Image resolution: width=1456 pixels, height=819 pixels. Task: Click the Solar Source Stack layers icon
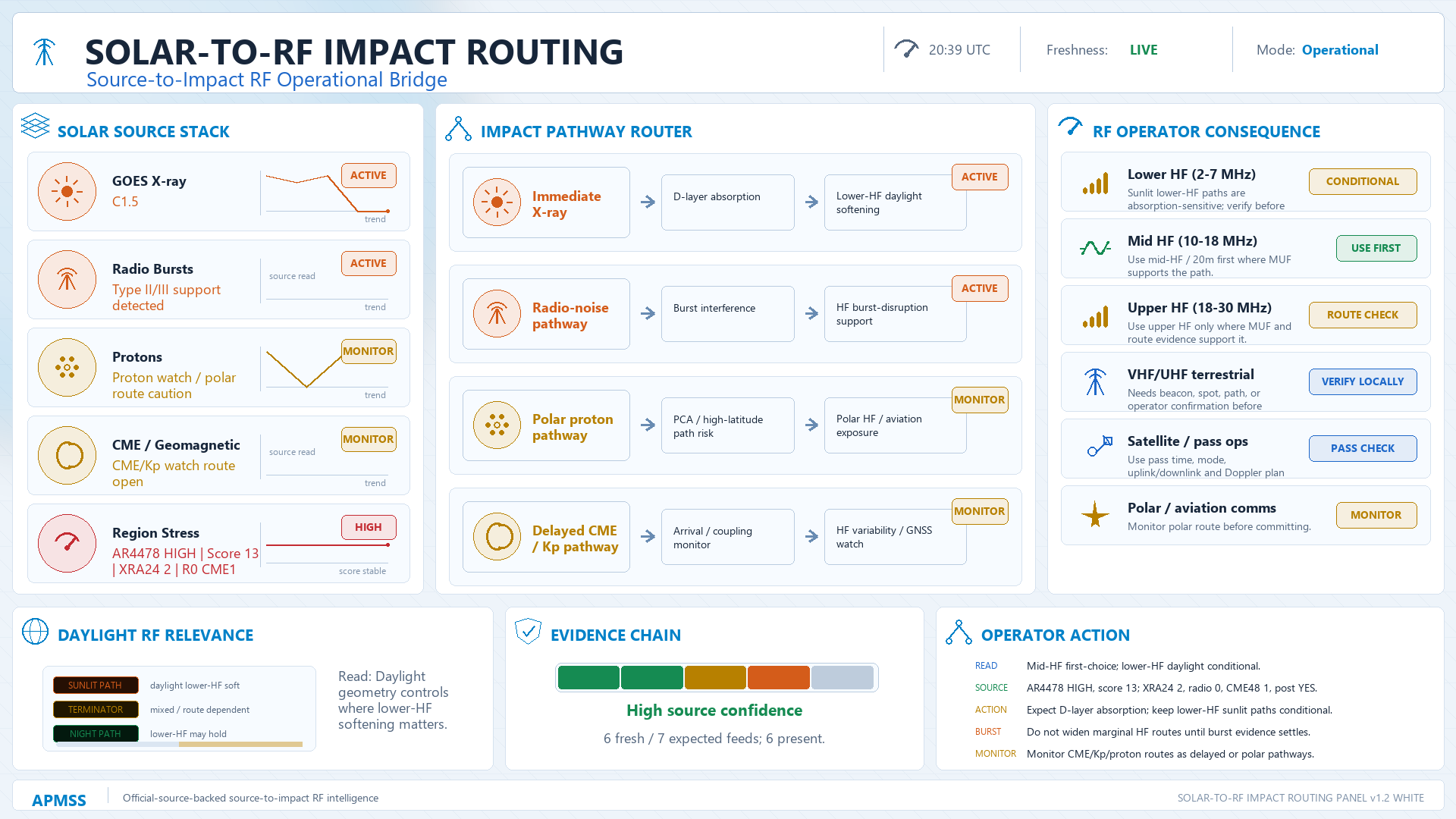point(35,126)
